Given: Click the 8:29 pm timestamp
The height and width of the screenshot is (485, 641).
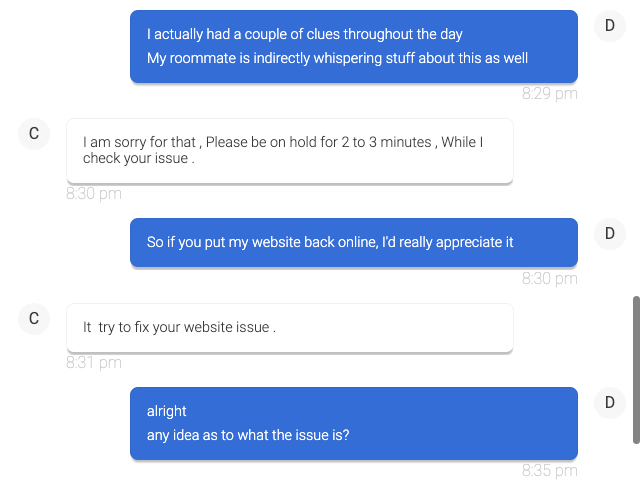Looking at the screenshot, I should [x=549, y=94].
